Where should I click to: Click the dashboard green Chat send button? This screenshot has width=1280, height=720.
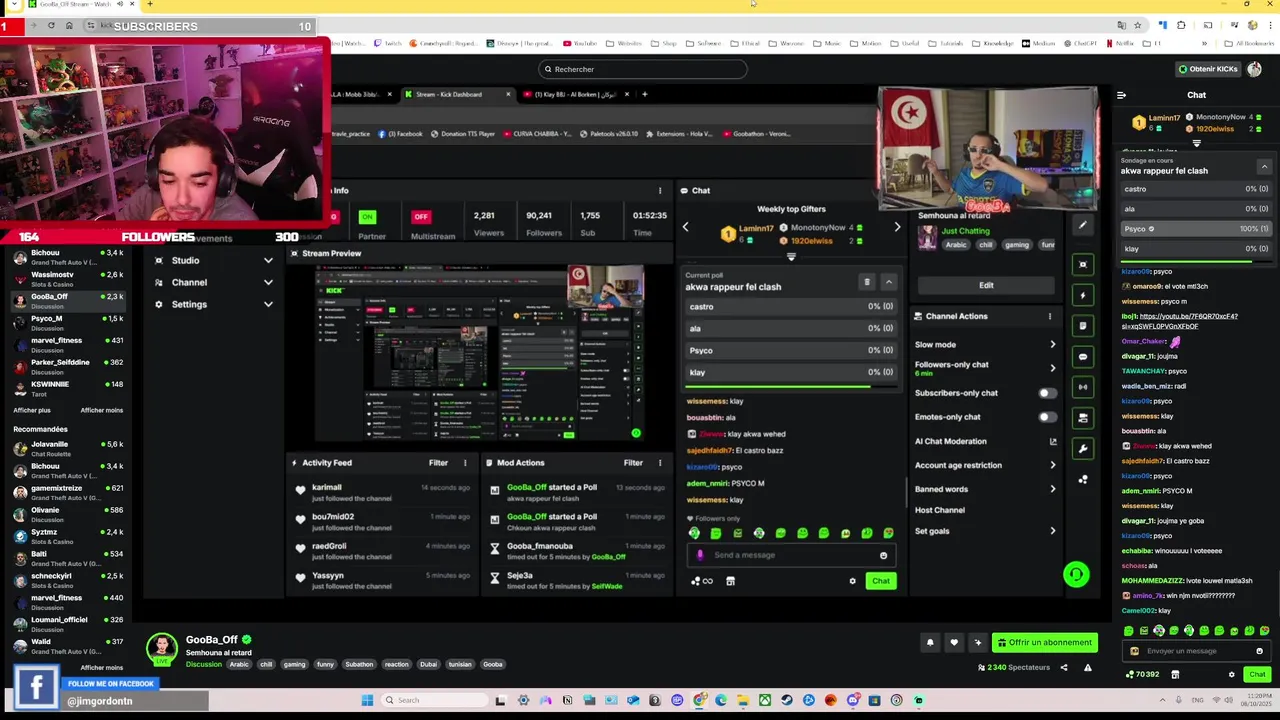880,581
